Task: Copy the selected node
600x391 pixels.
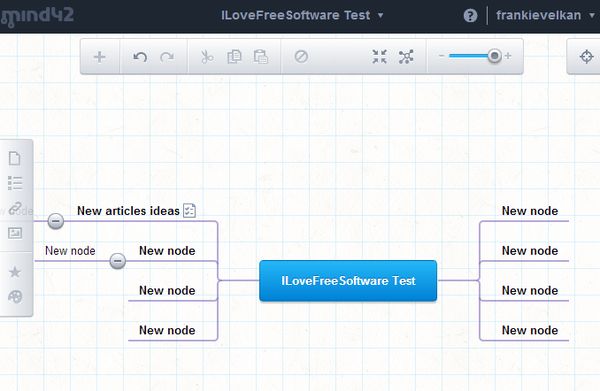Action: pyautogui.click(x=234, y=57)
